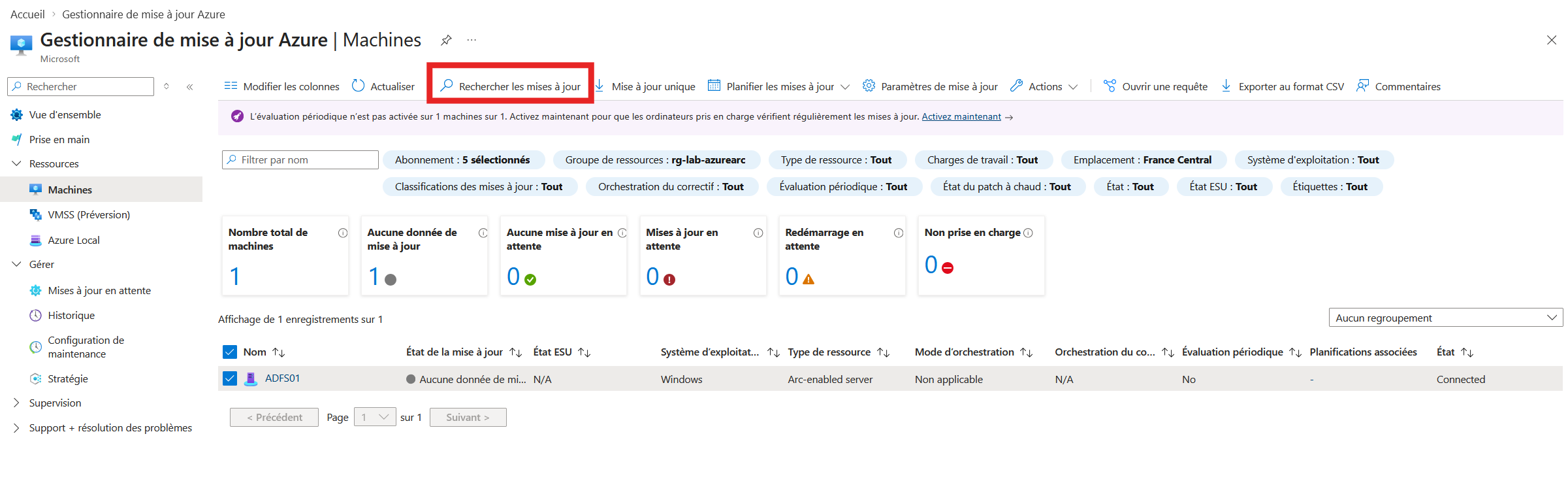Open the more options ellipsis near title
This screenshot has width=1568, height=483.
click(472, 40)
